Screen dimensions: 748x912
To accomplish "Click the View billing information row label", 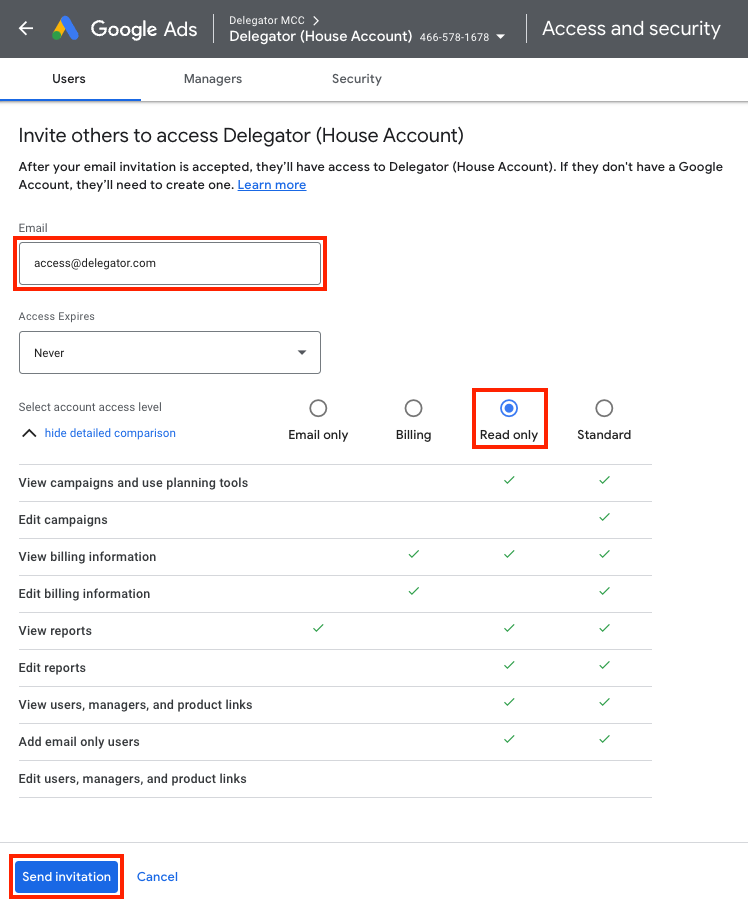I will click(87, 557).
